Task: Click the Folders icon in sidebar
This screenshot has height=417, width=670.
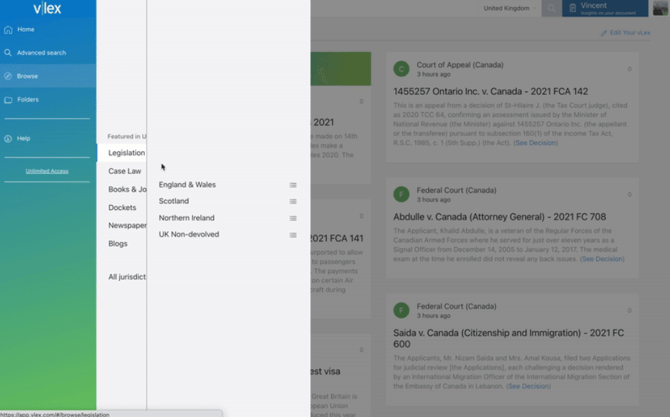Action: tap(8, 100)
